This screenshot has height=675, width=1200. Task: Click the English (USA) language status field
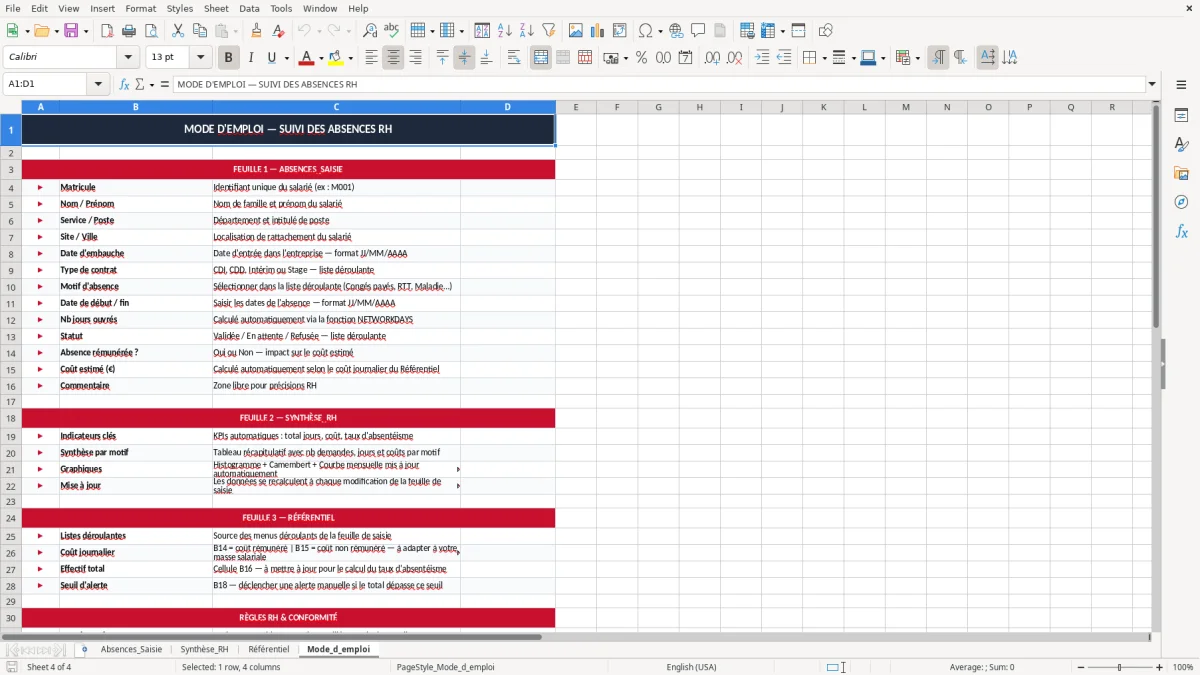pyautogui.click(x=692, y=667)
